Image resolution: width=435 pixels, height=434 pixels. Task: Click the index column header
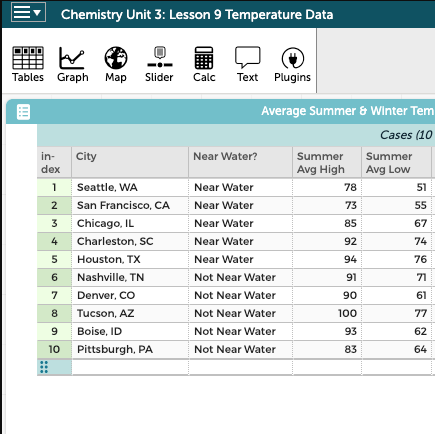(54, 162)
